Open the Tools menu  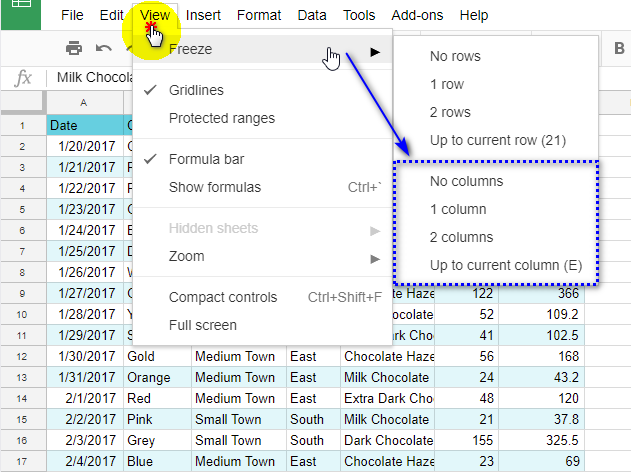point(359,15)
